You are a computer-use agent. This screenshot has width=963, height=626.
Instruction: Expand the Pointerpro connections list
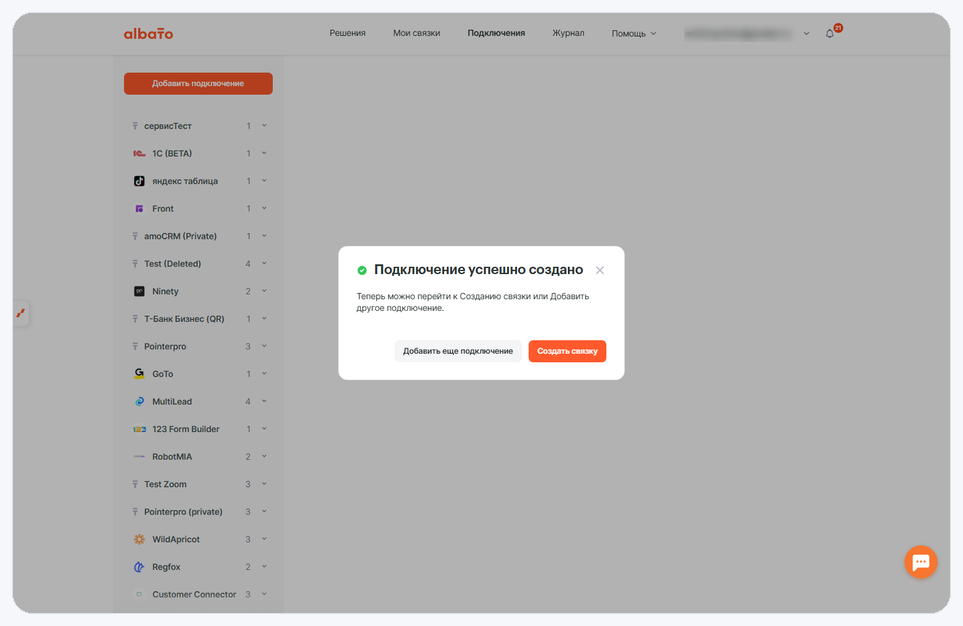264,346
